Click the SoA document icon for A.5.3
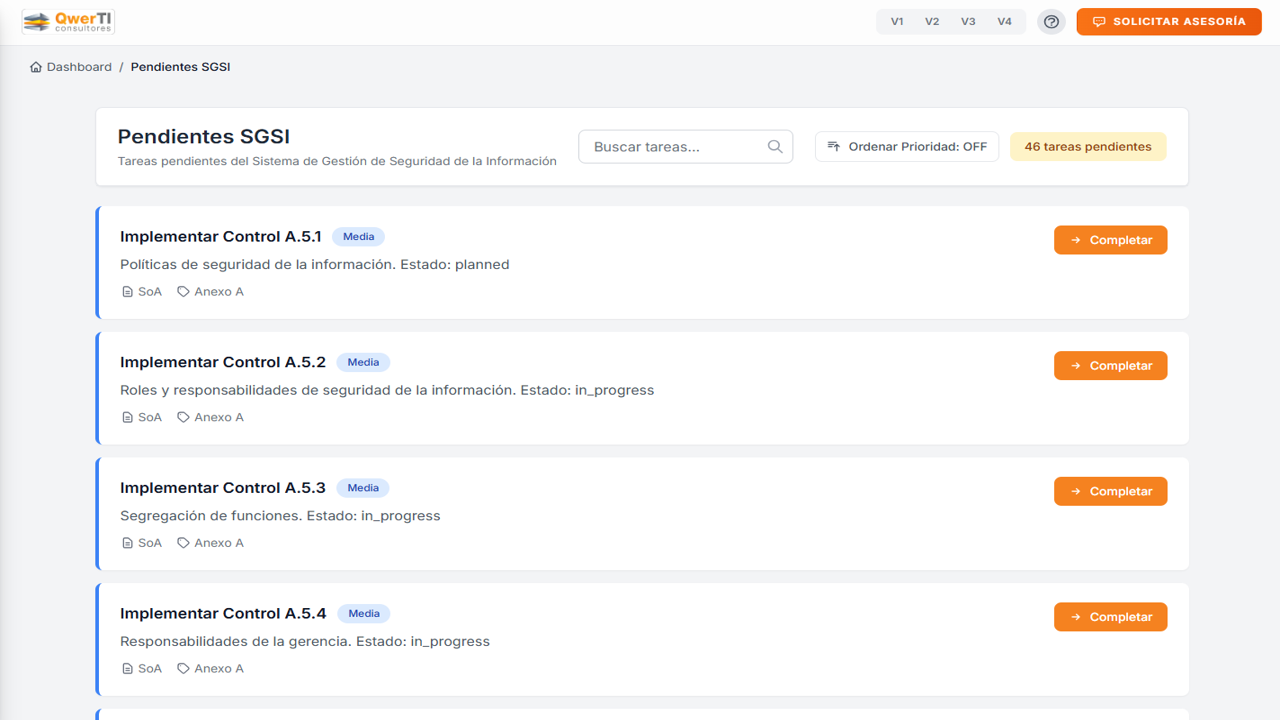The height and width of the screenshot is (720, 1280). (127, 543)
